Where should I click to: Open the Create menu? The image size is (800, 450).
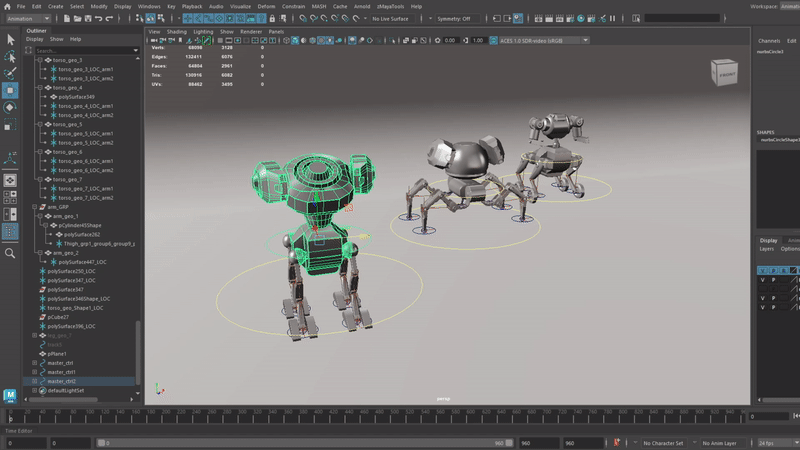[56, 7]
